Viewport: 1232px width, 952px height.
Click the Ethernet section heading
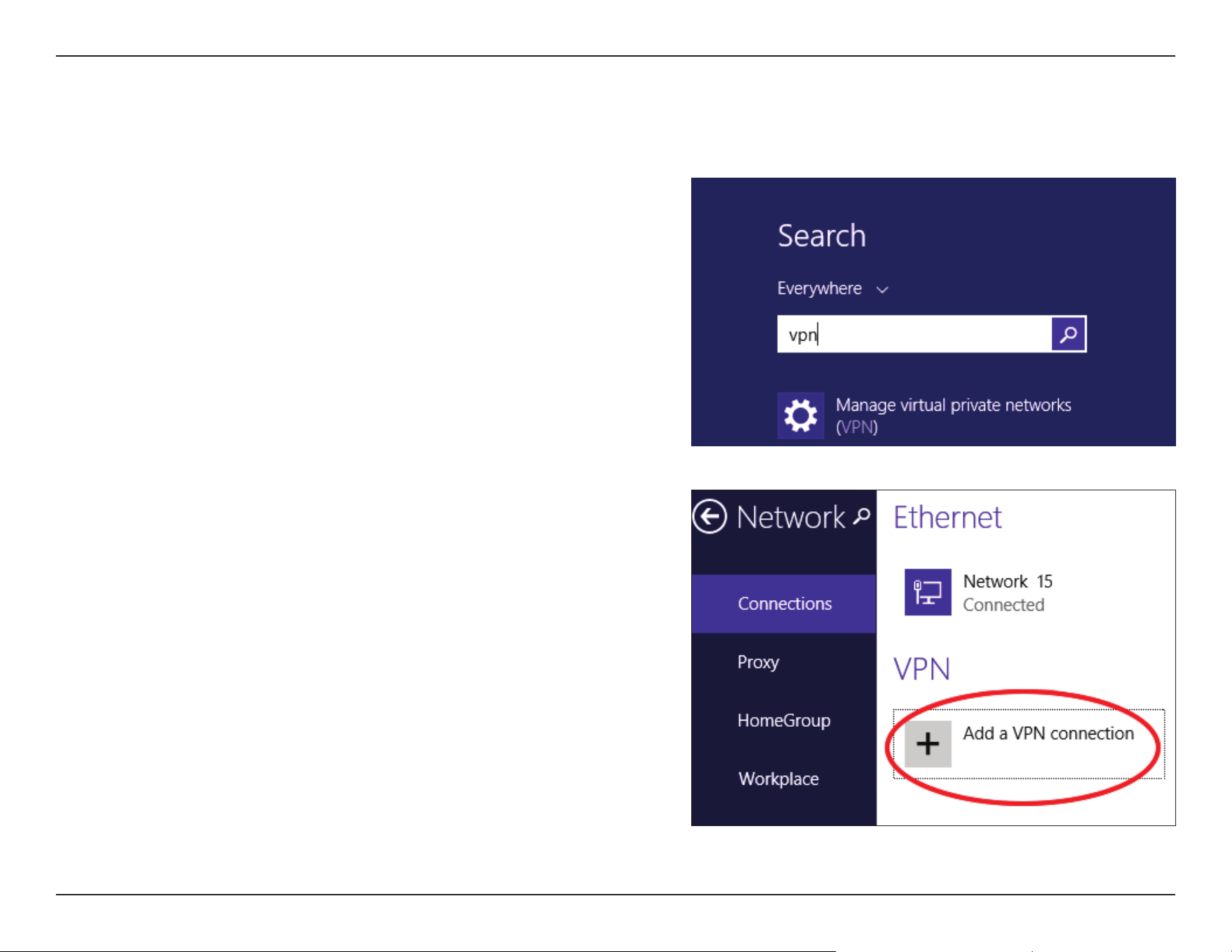coord(947,518)
